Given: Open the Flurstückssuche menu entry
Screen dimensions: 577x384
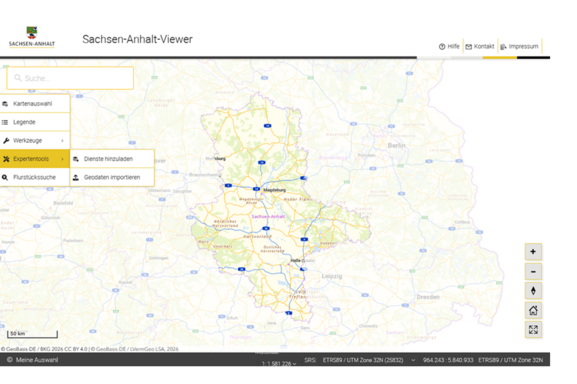Looking at the screenshot, I should (35, 177).
